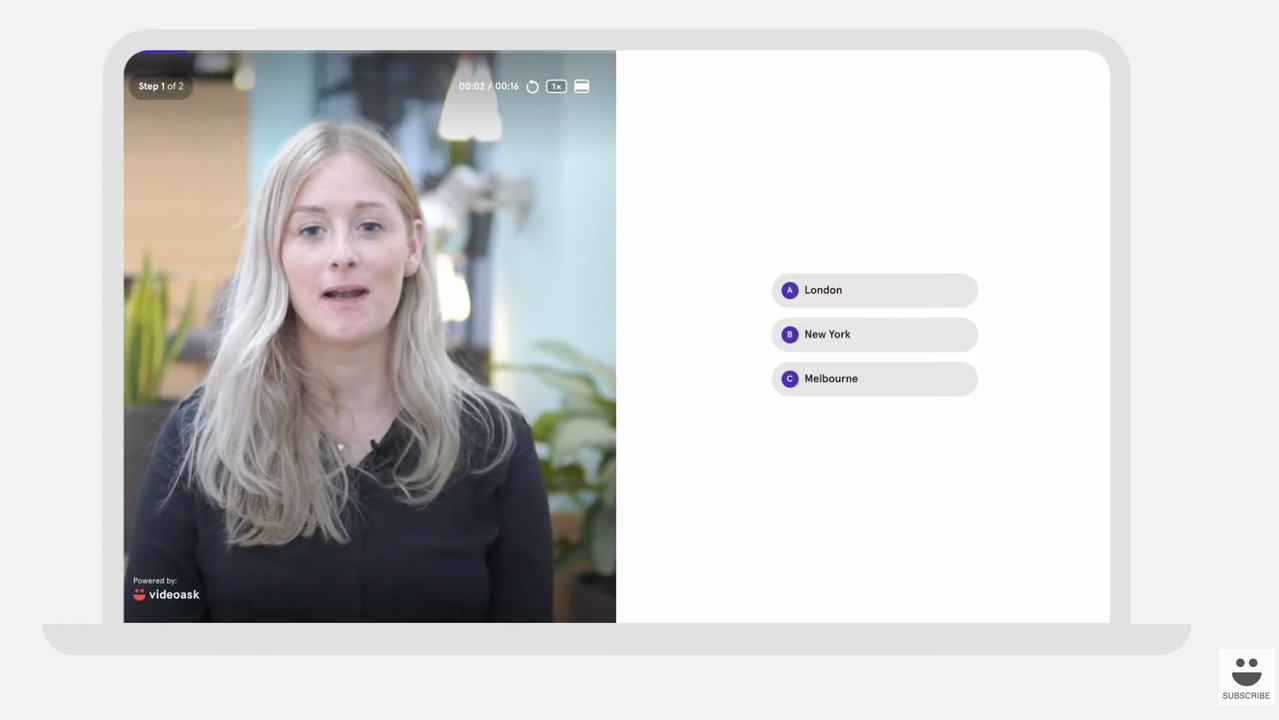Click the purple C badge
The image size is (1279, 720).
(x=790, y=379)
